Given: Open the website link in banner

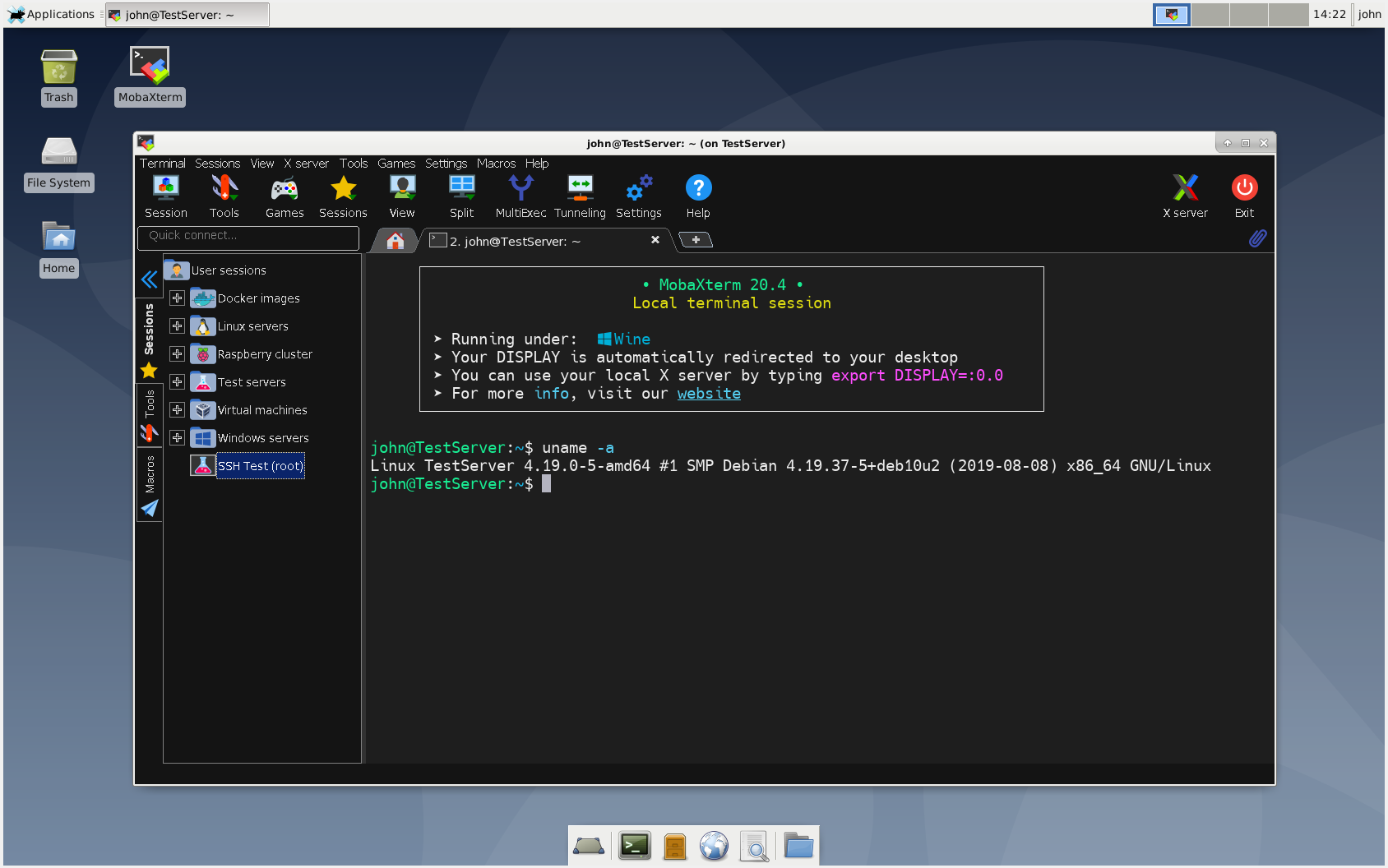Looking at the screenshot, I should (x=709, y=394).
